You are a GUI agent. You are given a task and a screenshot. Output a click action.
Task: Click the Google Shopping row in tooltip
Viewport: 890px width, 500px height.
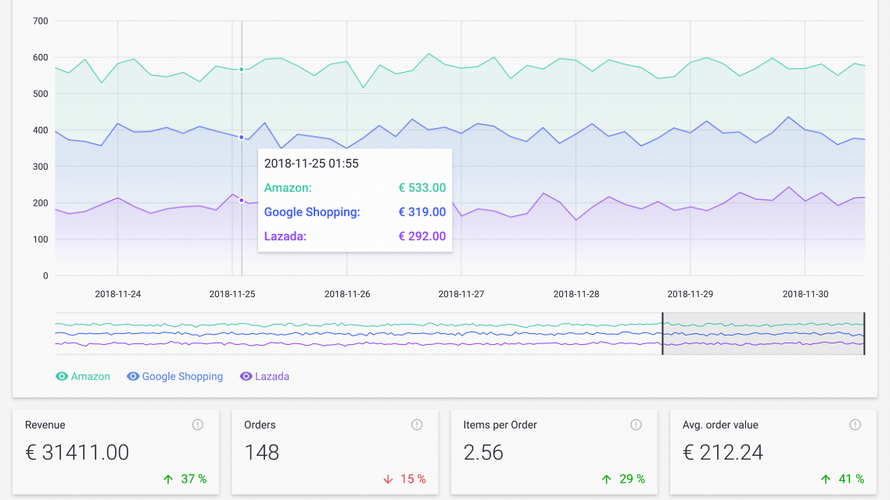(x=354, y=212)
